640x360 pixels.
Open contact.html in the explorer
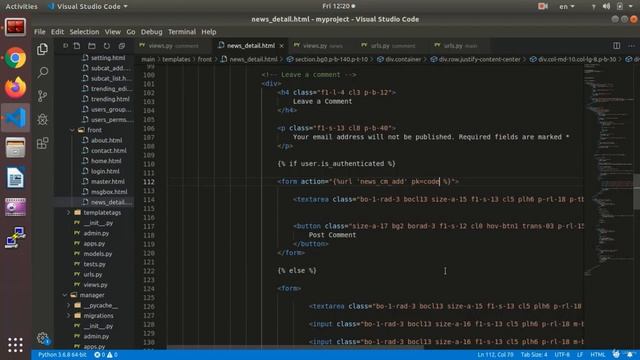[109, 151]
